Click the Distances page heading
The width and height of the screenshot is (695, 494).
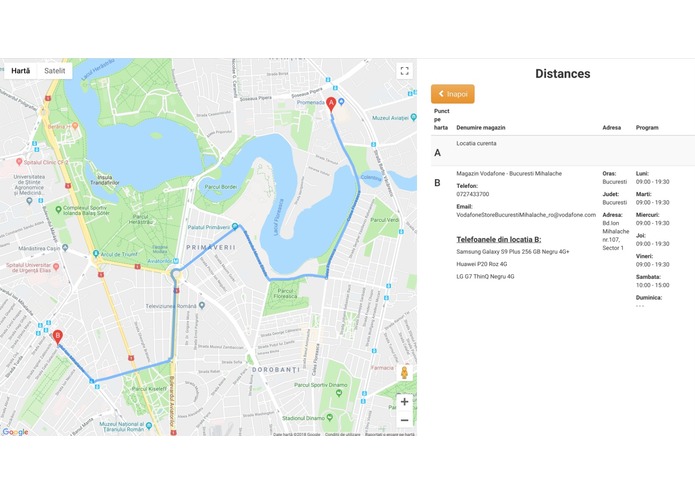pyautogui.click(x=562, y=74)
